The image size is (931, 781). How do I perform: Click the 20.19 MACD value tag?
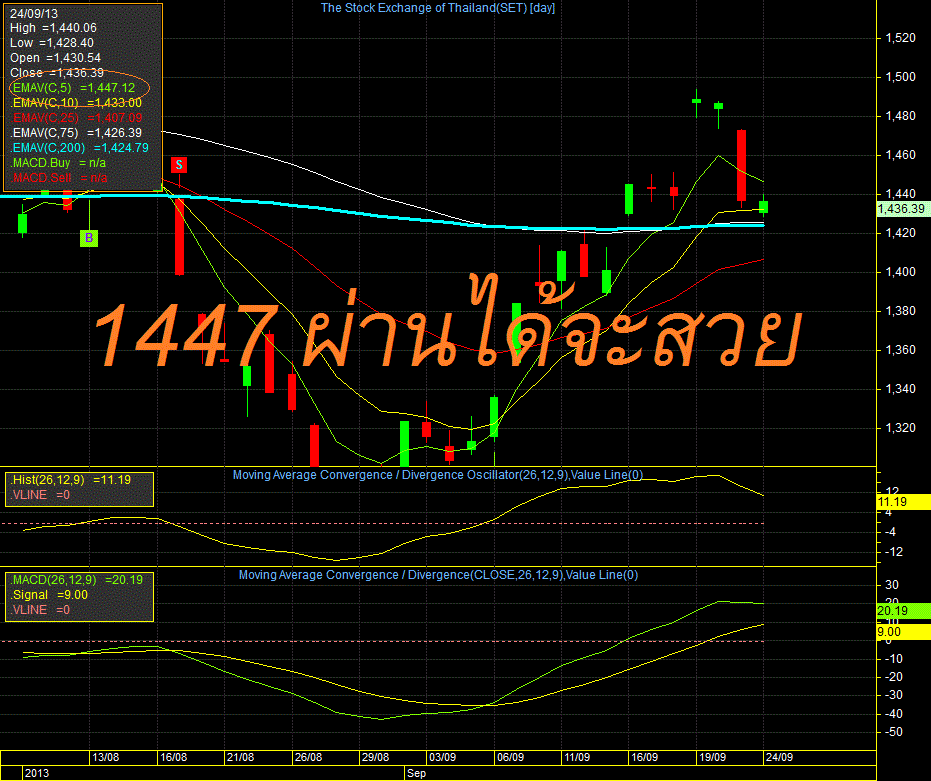pos(903,611)
